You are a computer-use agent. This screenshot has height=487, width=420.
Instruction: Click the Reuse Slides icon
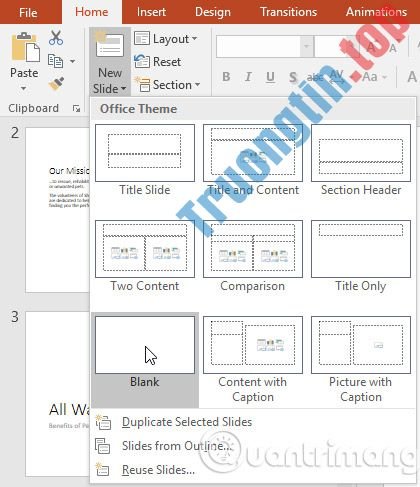[102, 469]
